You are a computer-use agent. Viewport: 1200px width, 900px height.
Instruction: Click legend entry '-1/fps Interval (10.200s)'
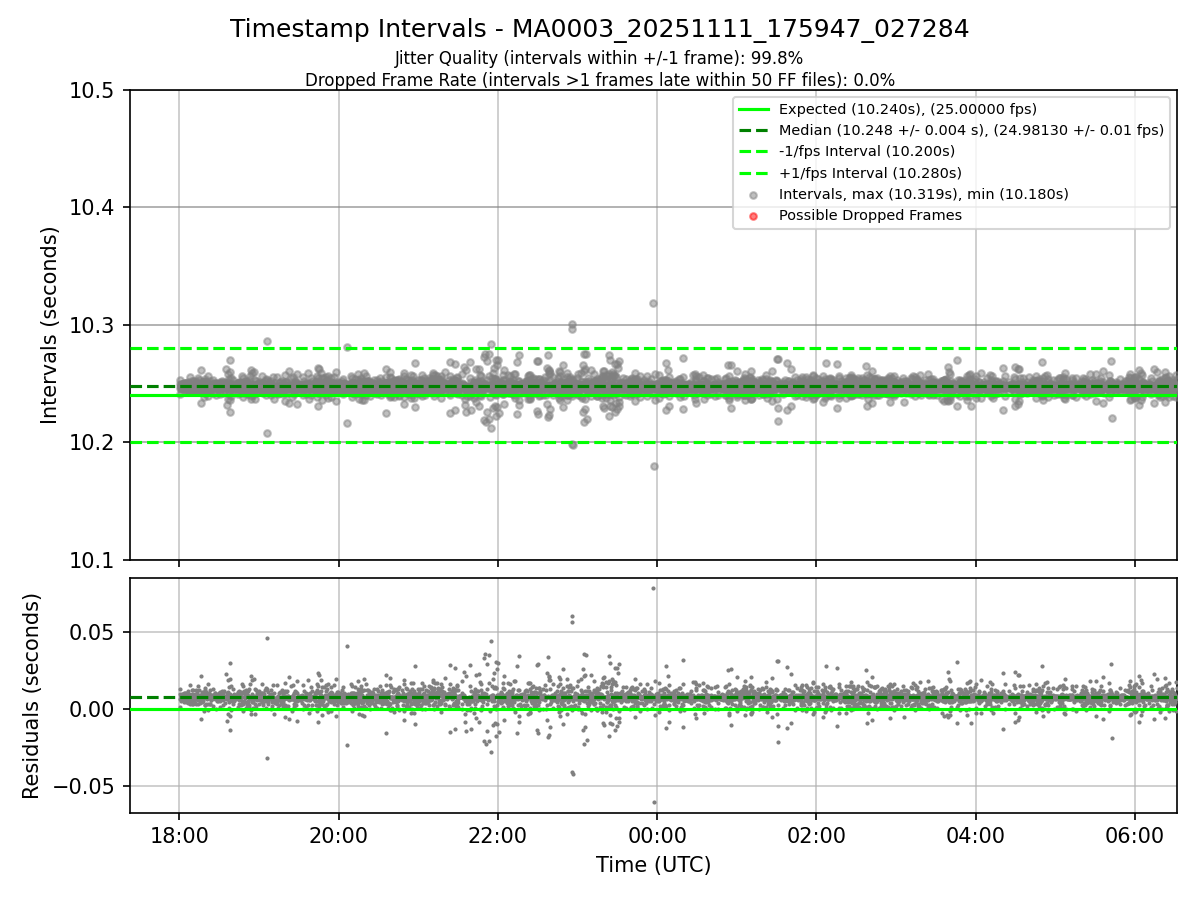[x=867, y=151]
